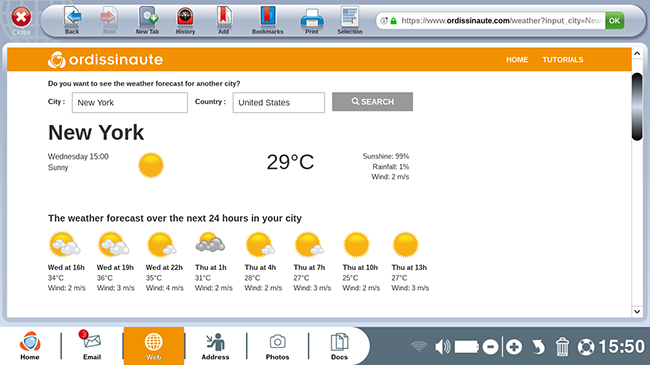This screenshot has height=365, width=650.
Task: Click the page scroll down arrow
Action: [637, 311]
